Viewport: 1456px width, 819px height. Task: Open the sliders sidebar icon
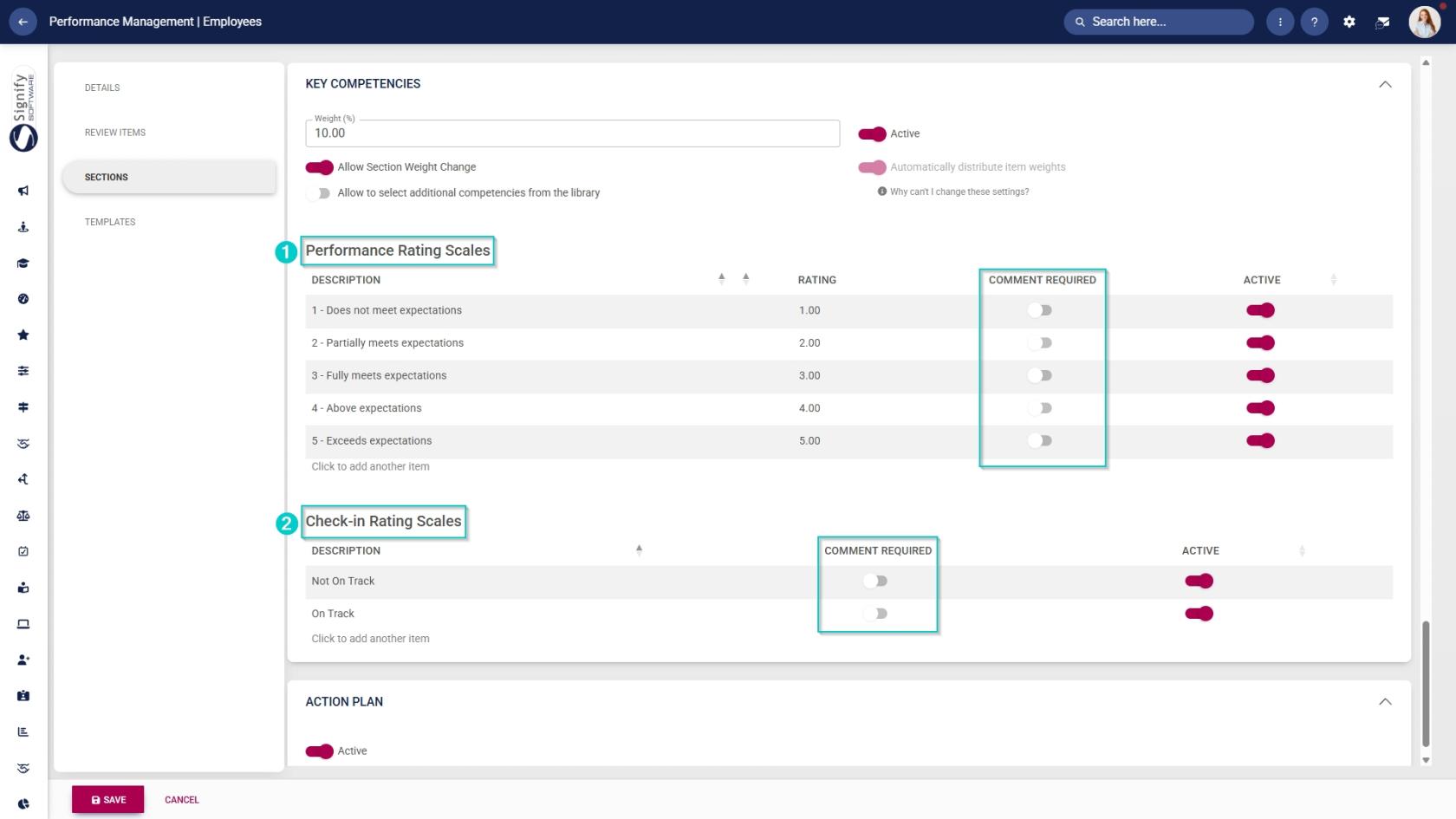tap(23, 371)
